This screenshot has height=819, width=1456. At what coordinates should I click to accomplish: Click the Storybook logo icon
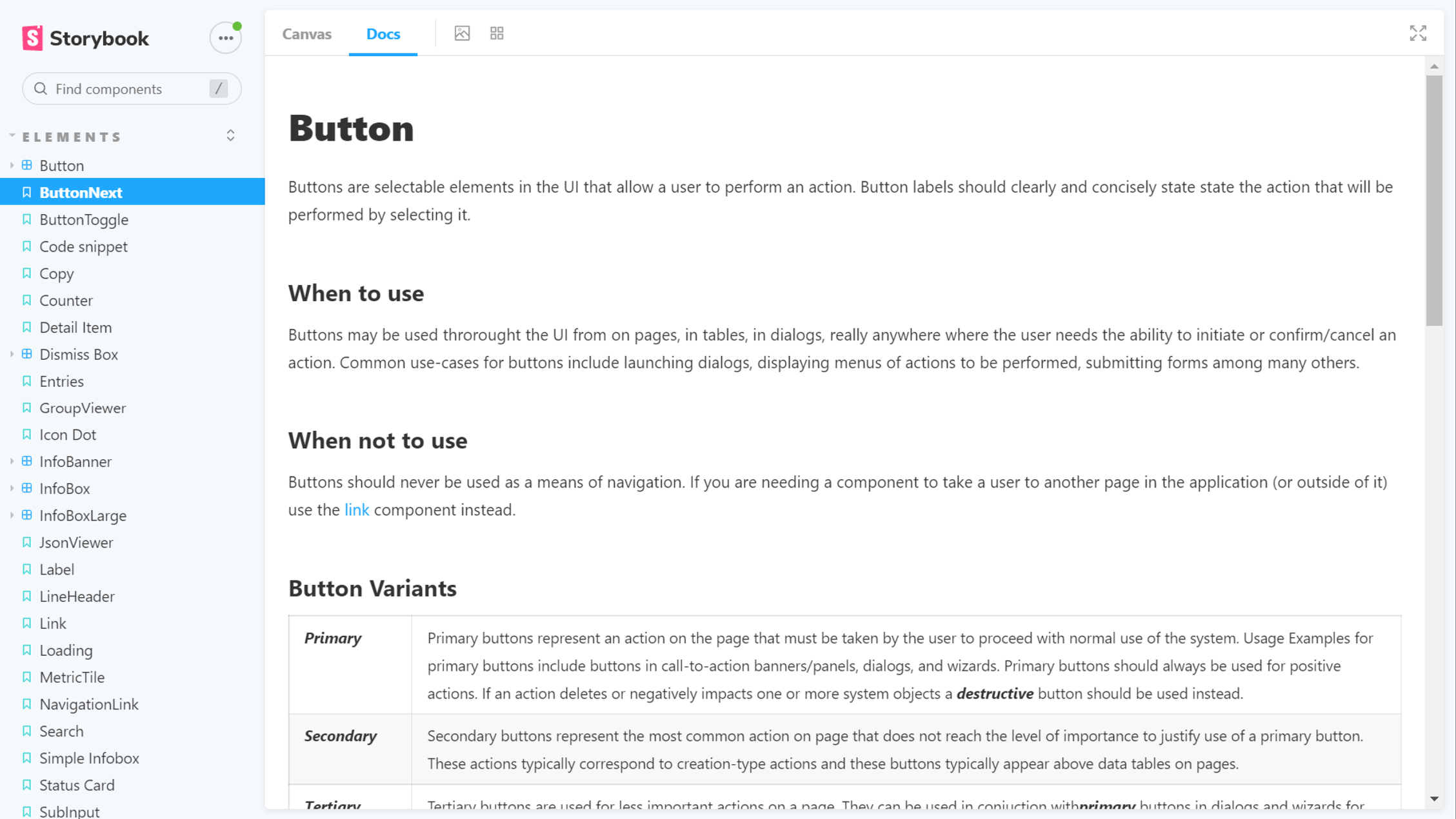click(34, 37)
